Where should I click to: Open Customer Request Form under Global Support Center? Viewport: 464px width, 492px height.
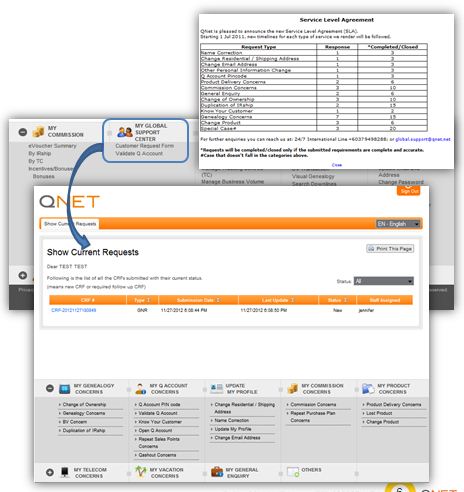pos(144,146)
